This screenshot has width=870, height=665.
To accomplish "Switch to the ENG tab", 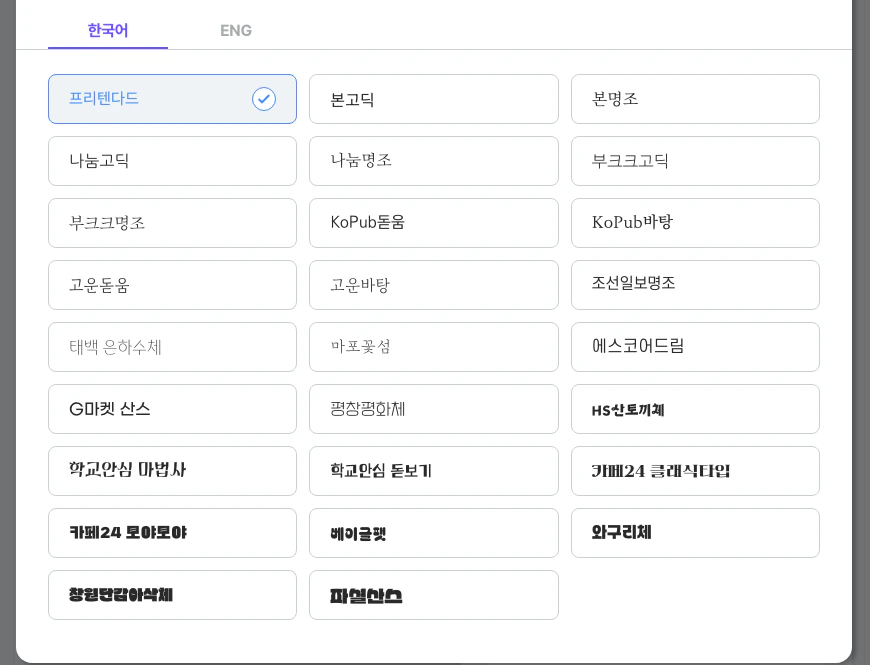I will point(236,31).
